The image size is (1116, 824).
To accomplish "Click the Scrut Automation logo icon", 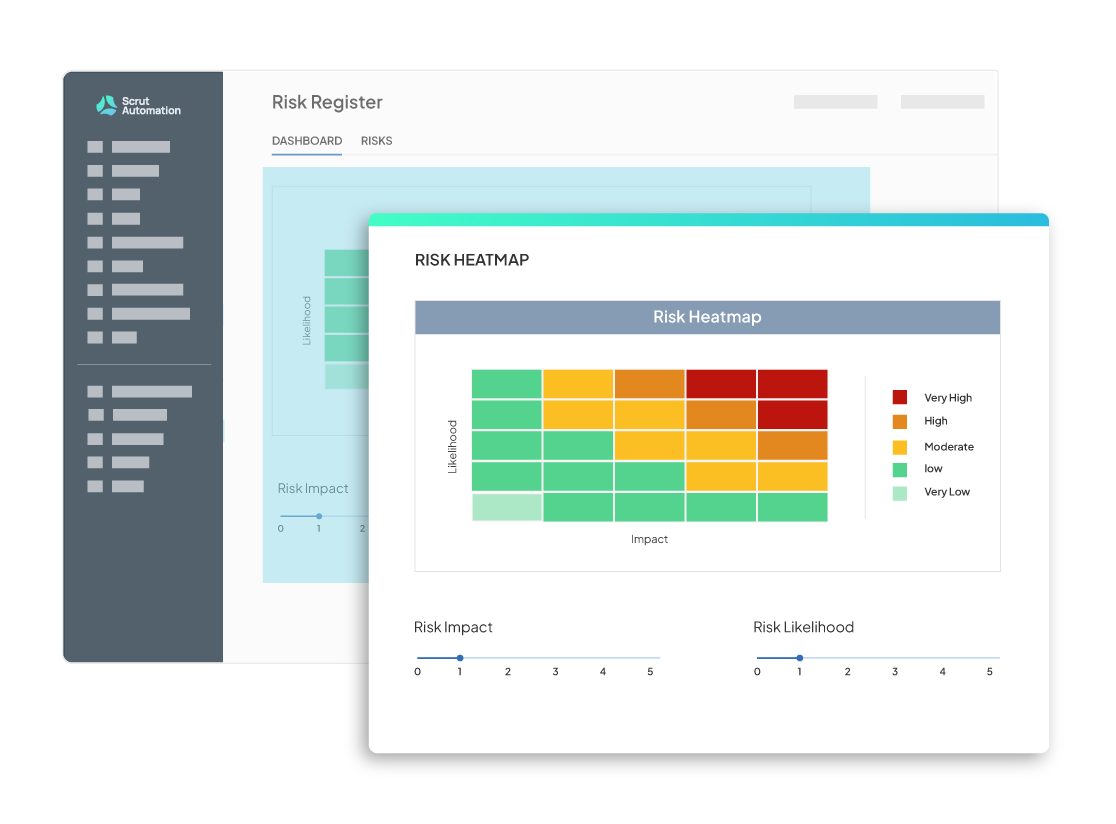I will tap(106, 105).
